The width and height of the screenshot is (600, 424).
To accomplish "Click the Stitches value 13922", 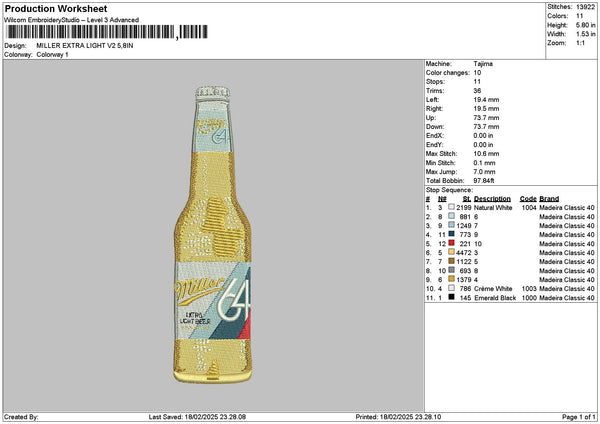I will 585,7.
